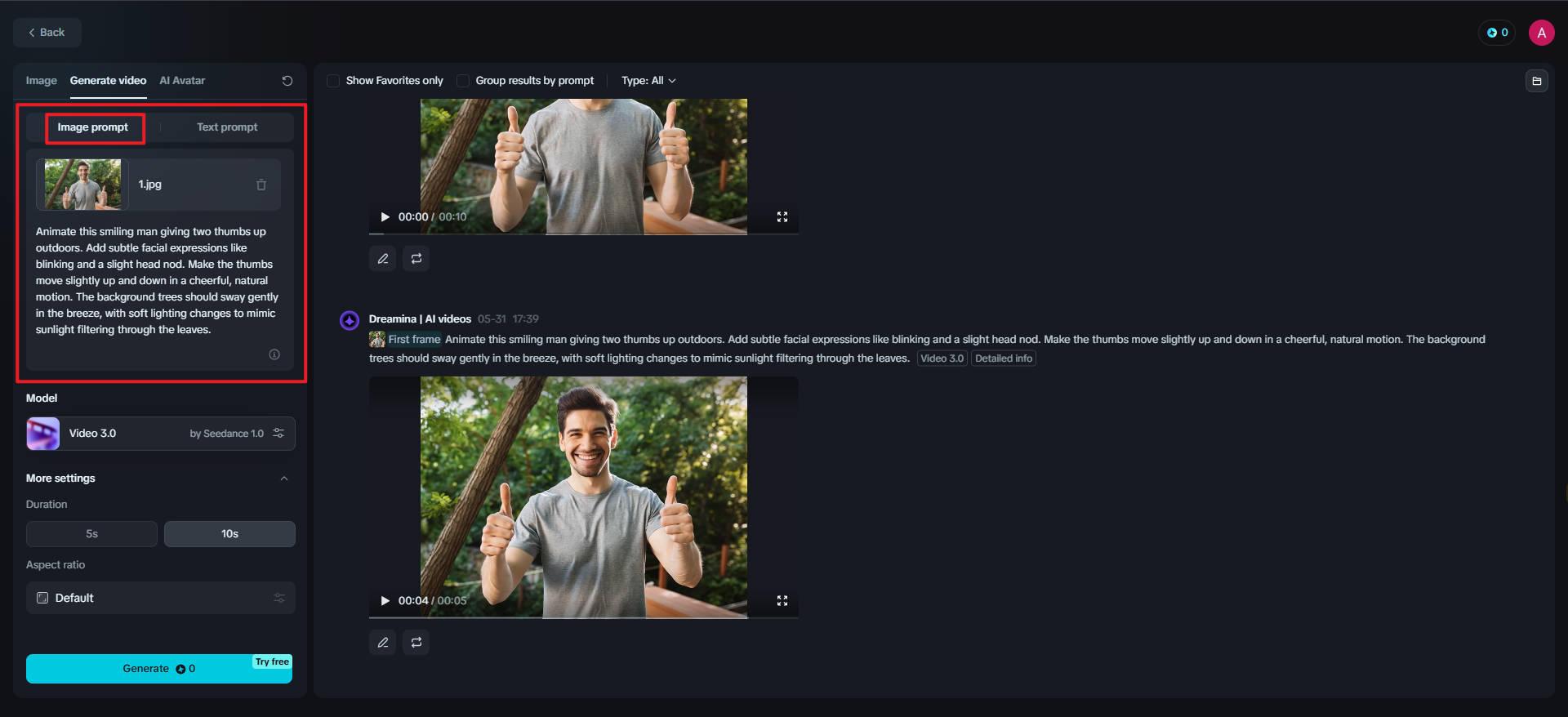Click the Video 3.0 tag in prompt
1568x717 pixels.
tap(942, 358)
